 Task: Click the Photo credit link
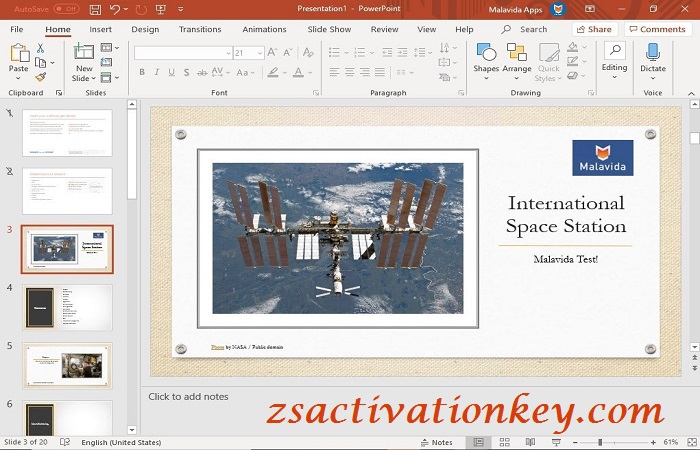click(217, 347)
